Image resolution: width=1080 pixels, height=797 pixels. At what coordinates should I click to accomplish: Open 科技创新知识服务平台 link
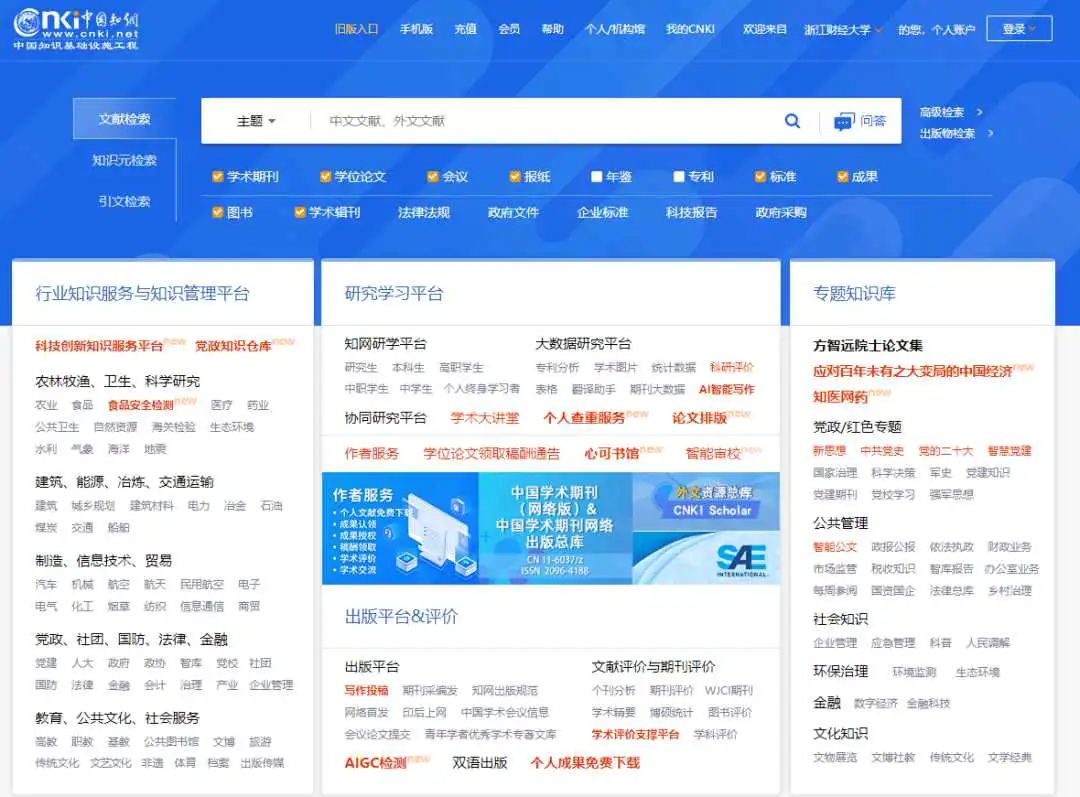[99, 346]
